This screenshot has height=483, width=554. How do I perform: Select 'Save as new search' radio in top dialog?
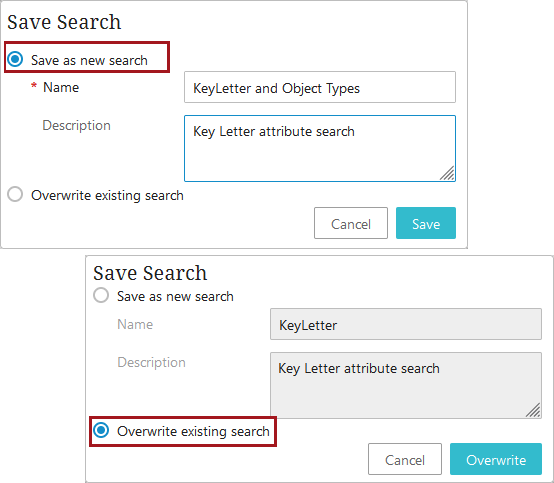pyautogui.click(x=15, y=59)
